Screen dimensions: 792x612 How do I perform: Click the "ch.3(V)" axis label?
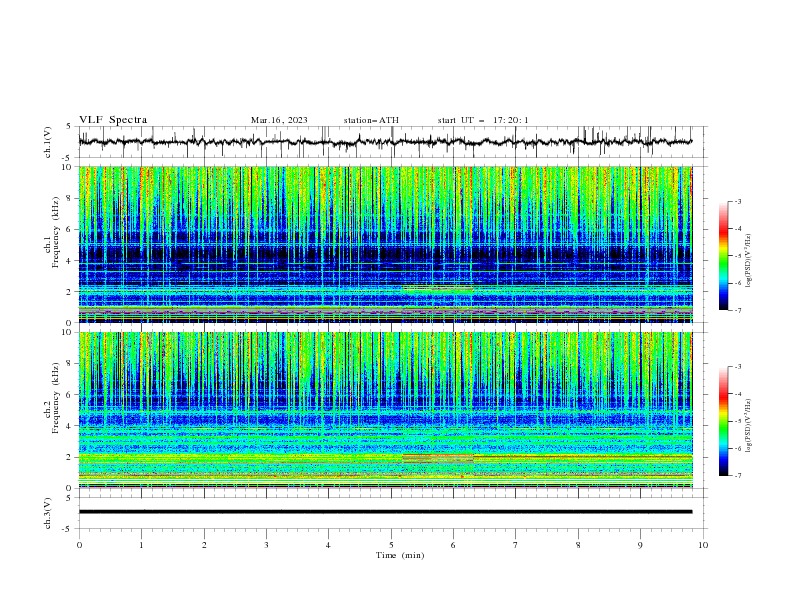click(x=48, y=513)
